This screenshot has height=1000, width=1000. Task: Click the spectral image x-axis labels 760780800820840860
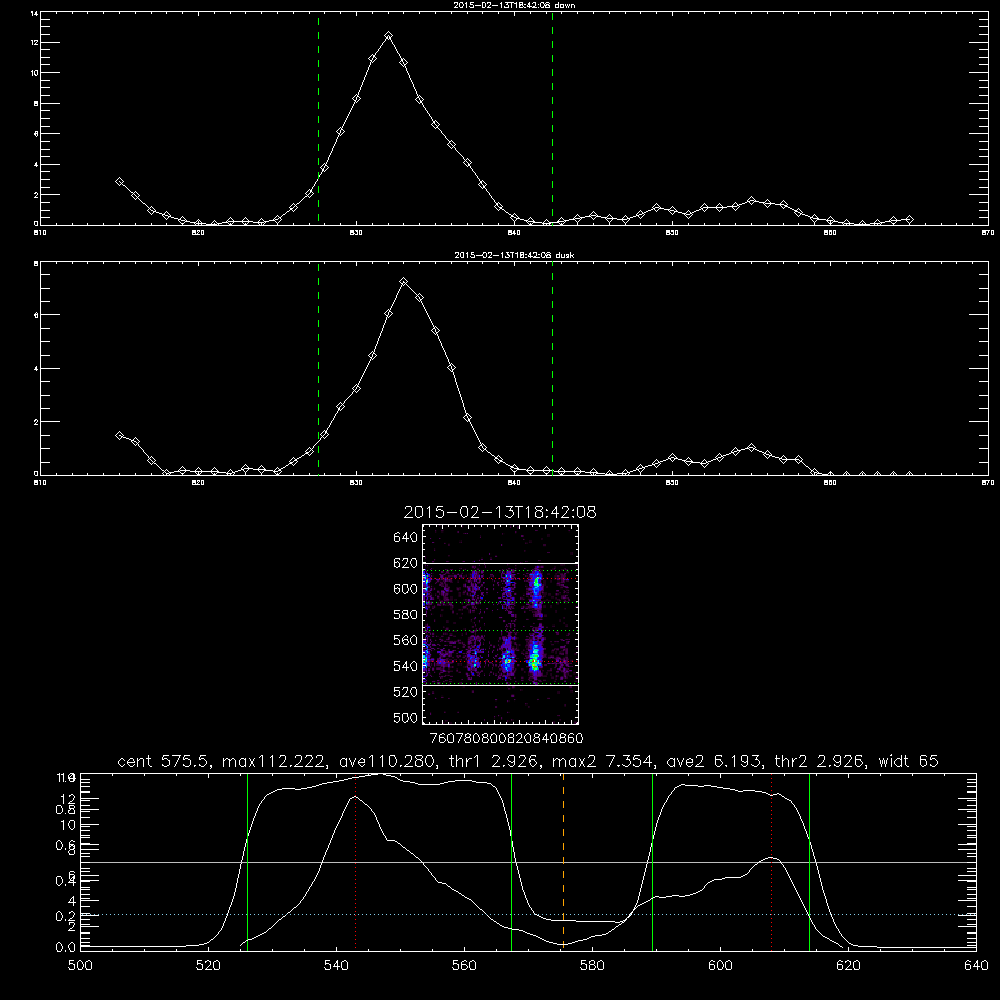click(x=506, y=739)
